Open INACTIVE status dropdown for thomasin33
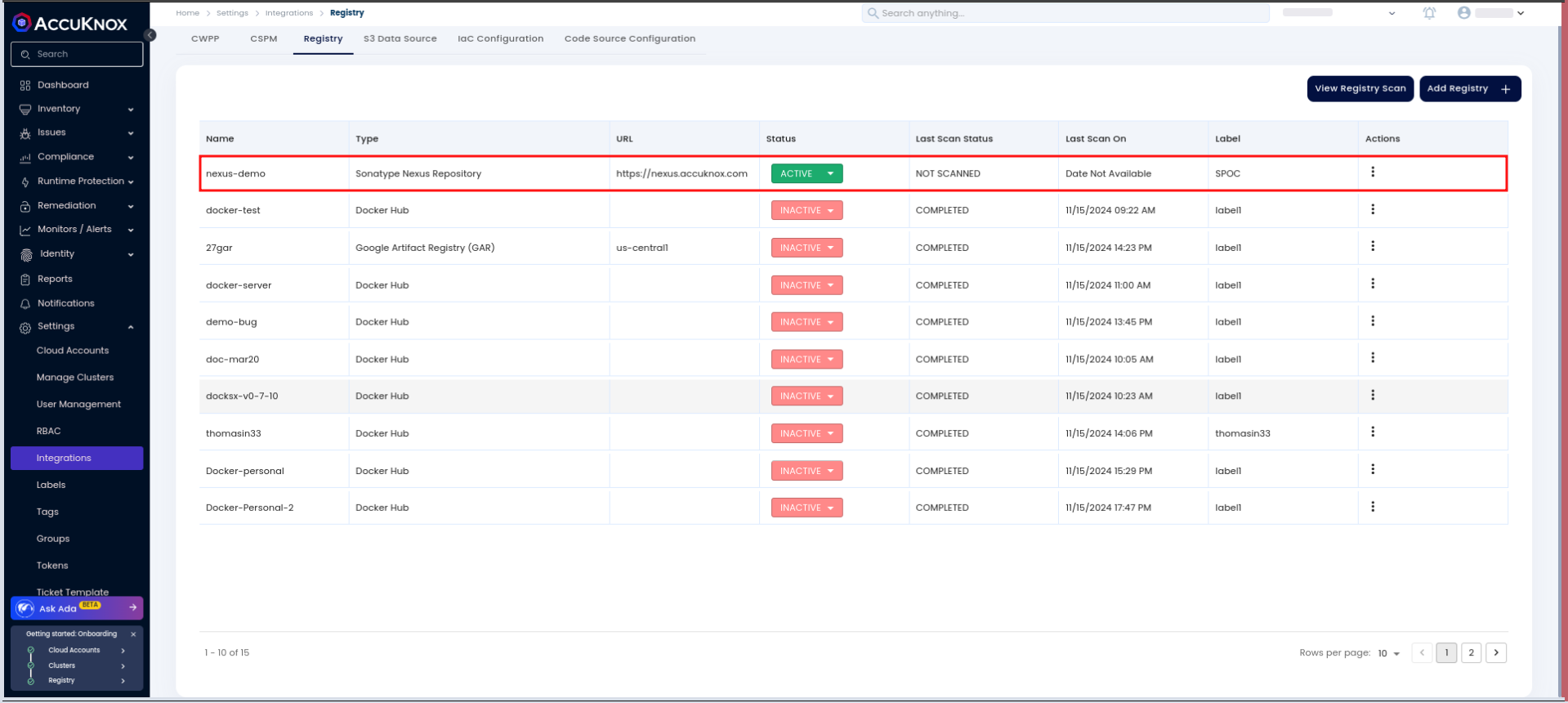This screenshot has height=703, width=1568. point(806,433)
